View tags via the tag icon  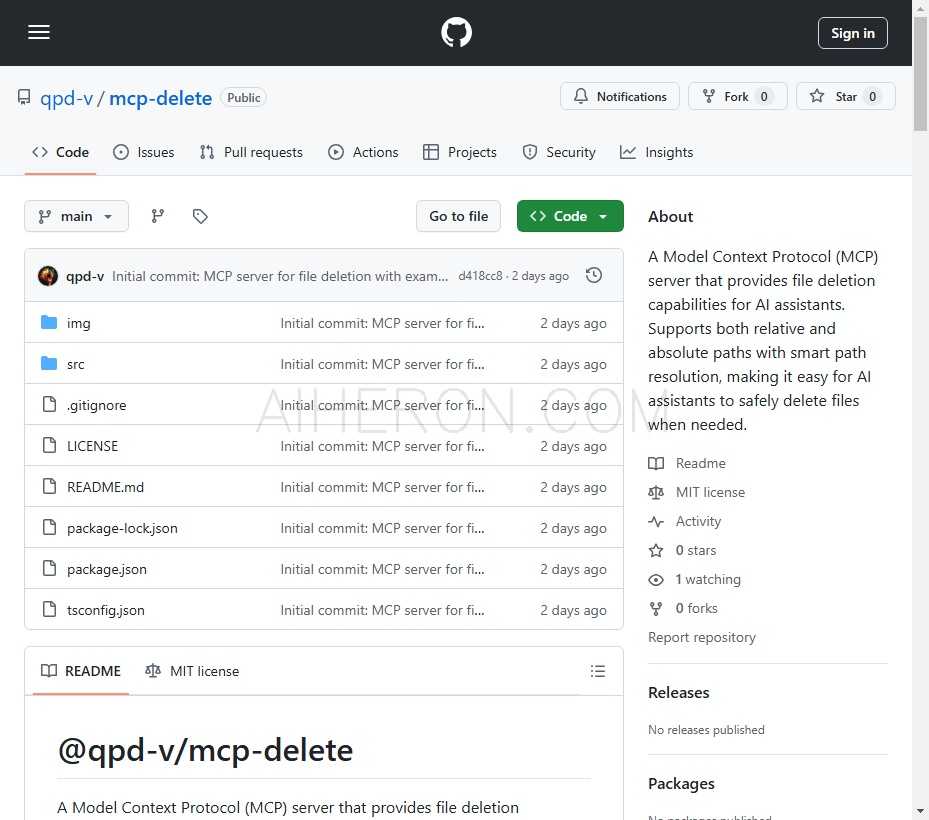pyautogui.click(x=200, y=216)
